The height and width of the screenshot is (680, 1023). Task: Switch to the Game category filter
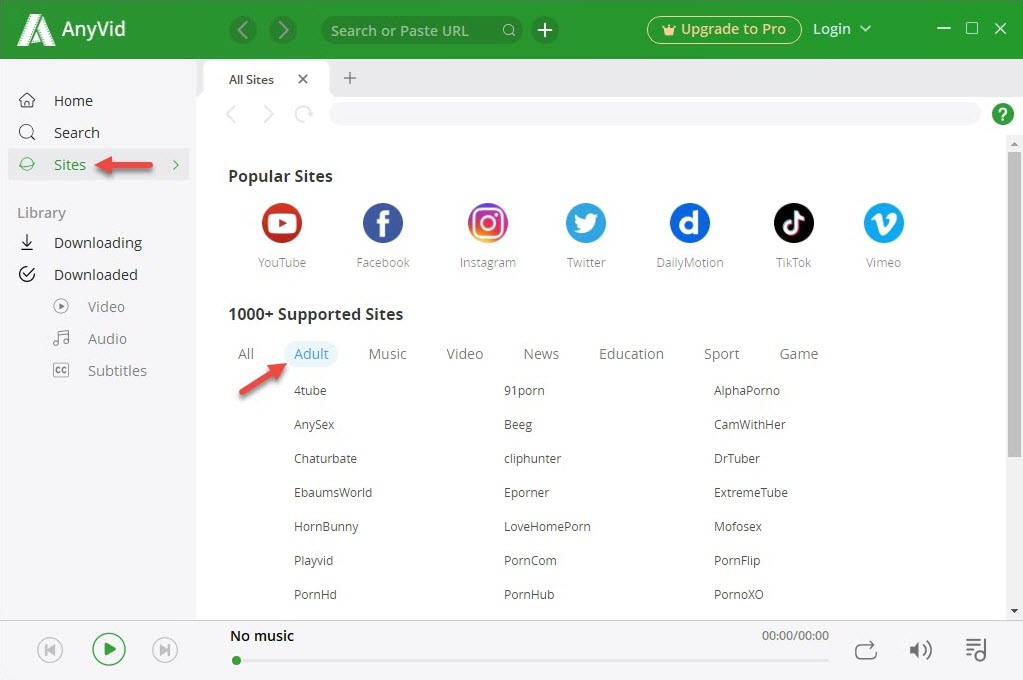pos(799,354)
